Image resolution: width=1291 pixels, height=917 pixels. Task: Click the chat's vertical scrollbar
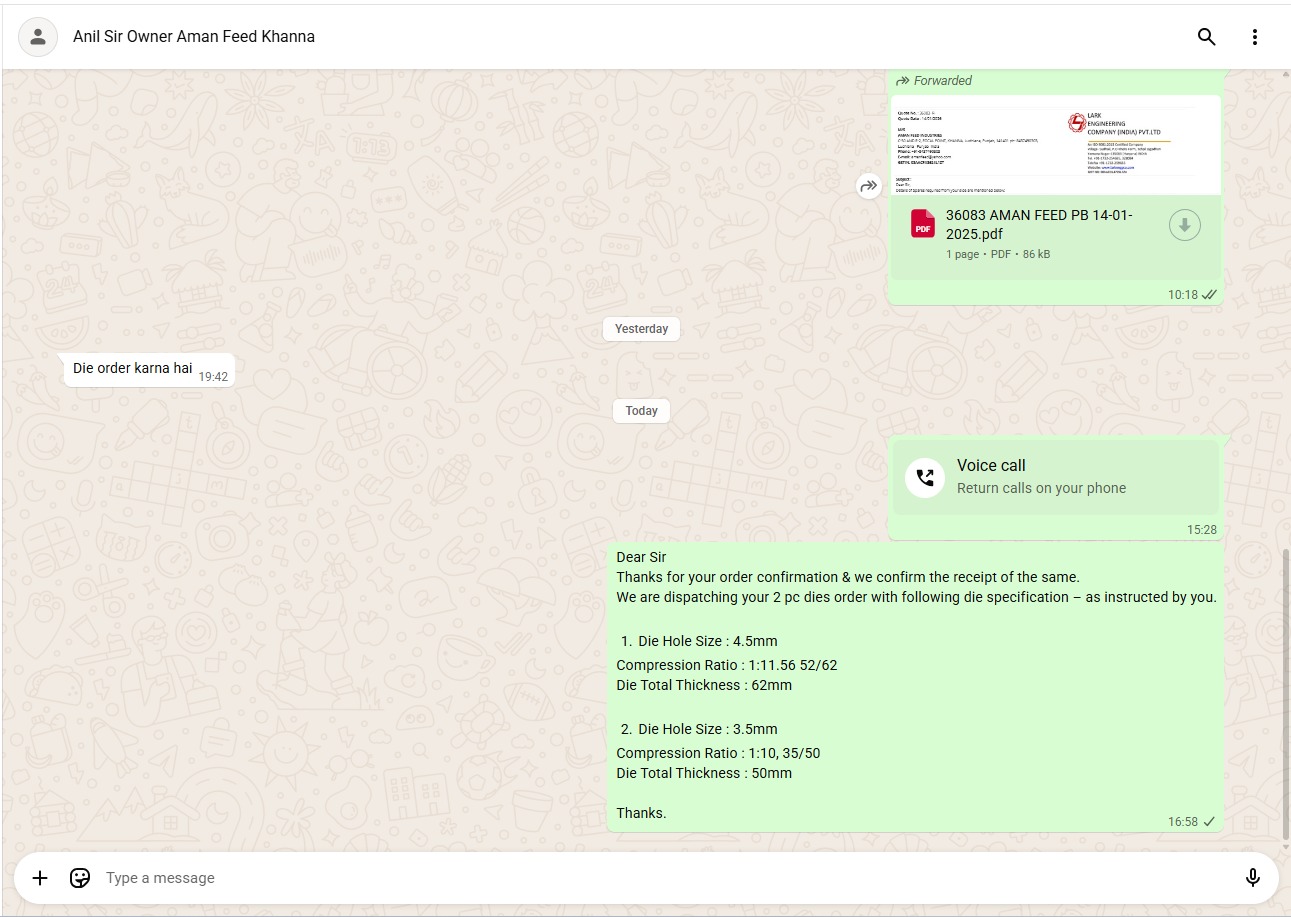tap(1286, 690)
